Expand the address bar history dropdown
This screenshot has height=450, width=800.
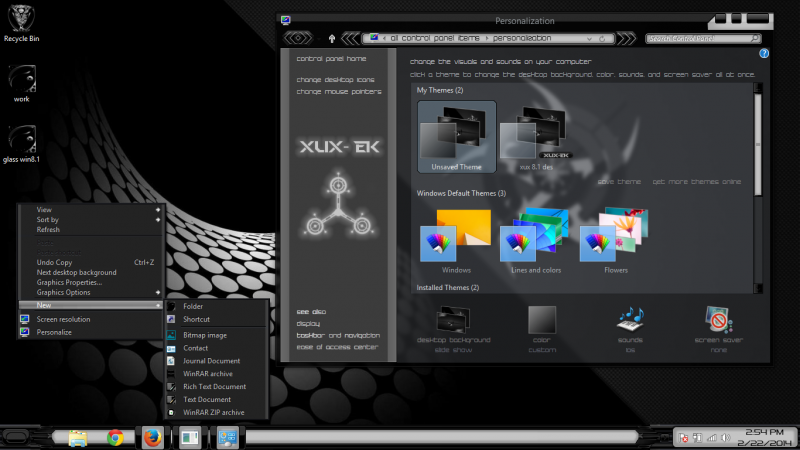(589, 38)
